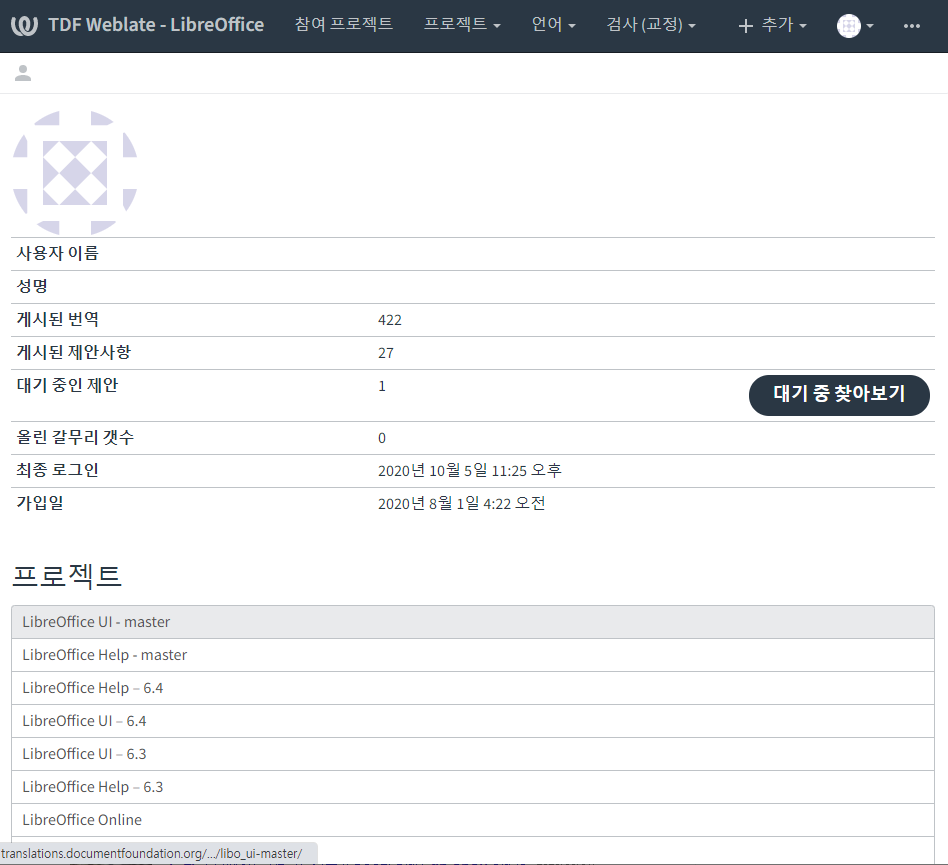Select the 가입일 date value
Viewport: 948px width, 865px height.
click(x=461, y=503)
